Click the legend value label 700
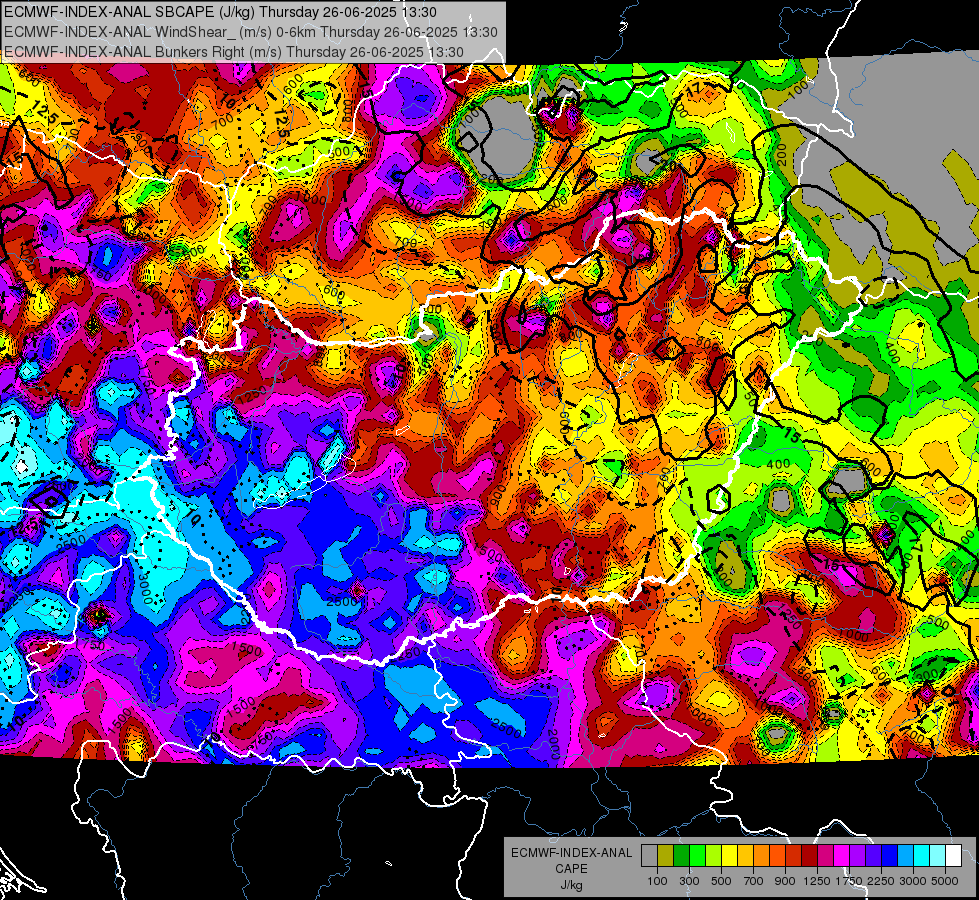 (x=754, y=881)
